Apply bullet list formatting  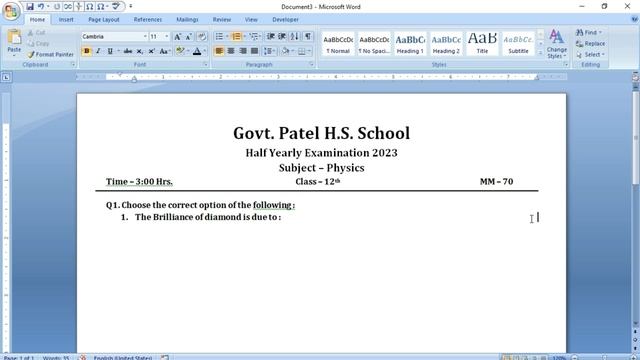pos(219,37)
